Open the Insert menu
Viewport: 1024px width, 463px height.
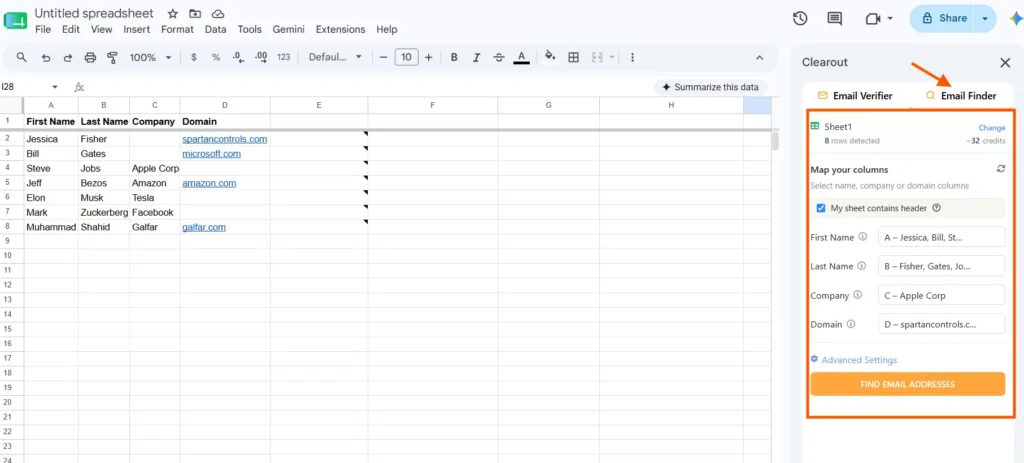point(136,29)
